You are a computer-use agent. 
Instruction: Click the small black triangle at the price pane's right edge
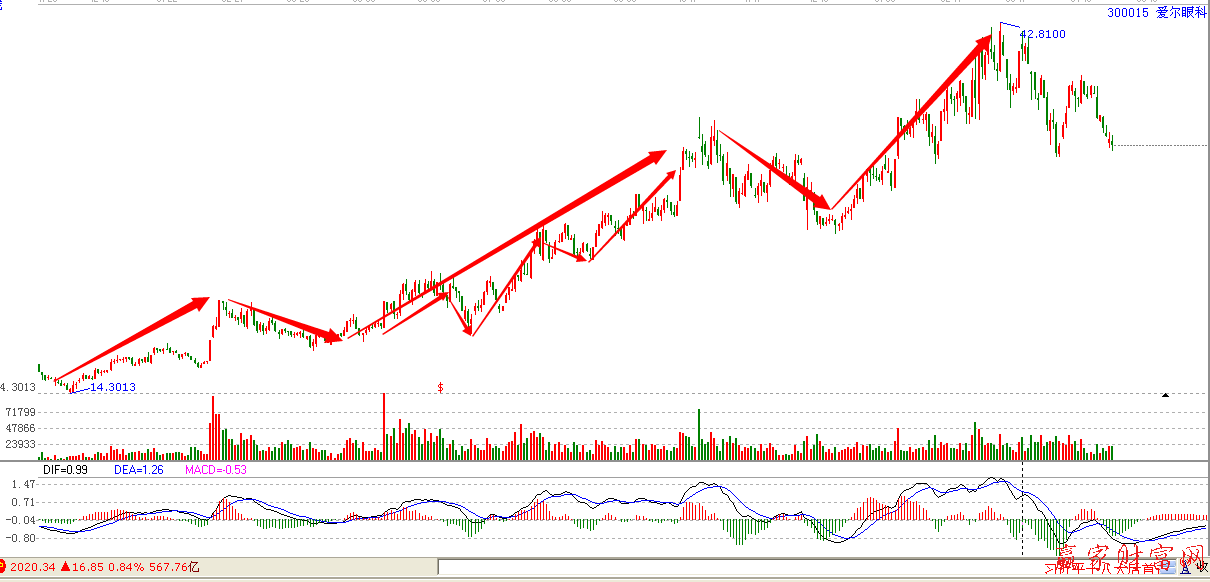[1164, 395]
